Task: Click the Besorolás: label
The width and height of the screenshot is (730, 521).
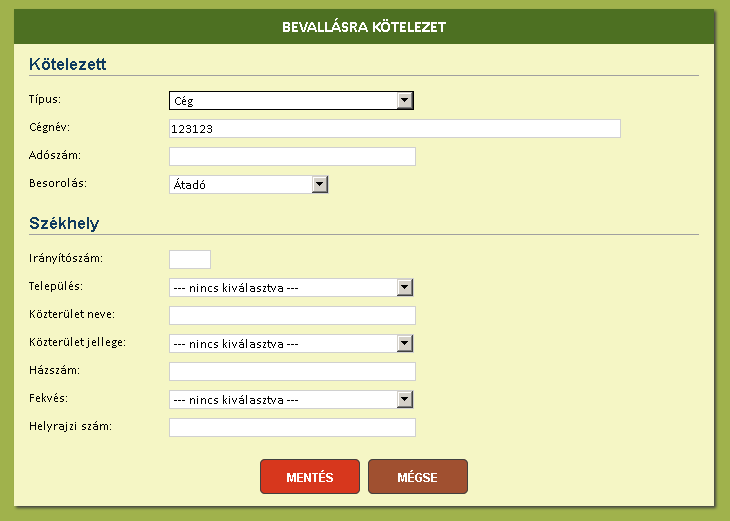Action: point(58,183)
